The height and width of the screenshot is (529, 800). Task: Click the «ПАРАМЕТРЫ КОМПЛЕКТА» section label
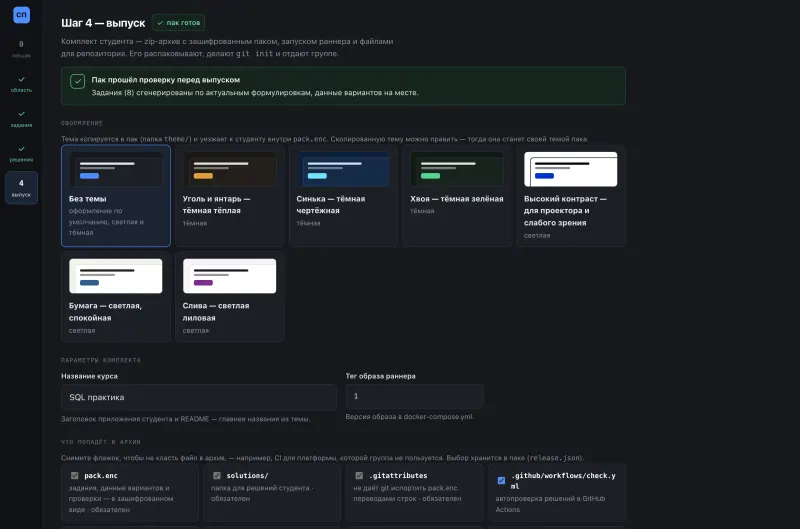tap(101, 360)
